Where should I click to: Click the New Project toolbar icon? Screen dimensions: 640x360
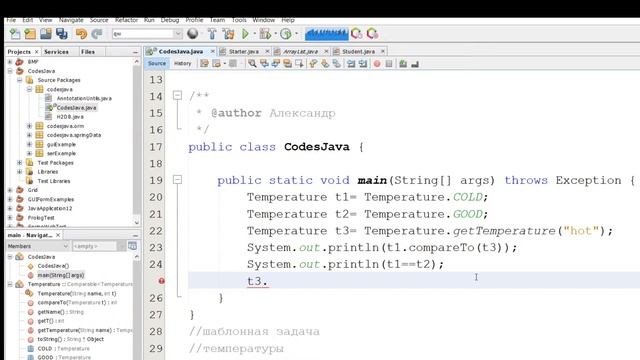click(30, 34)
